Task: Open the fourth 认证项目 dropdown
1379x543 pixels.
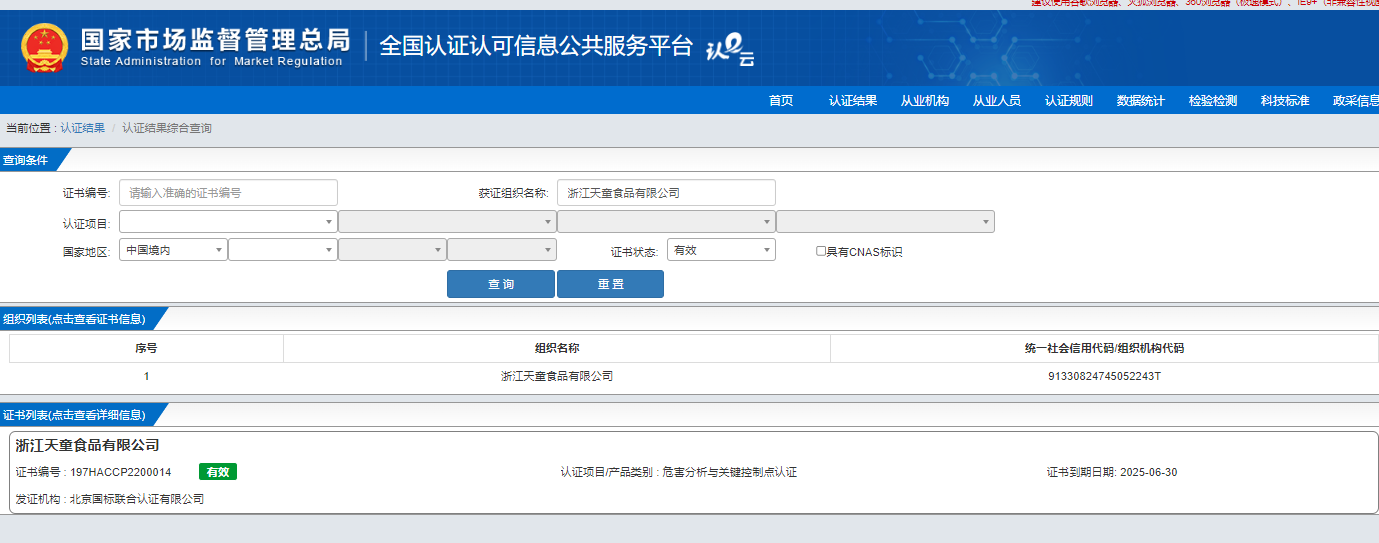Action: (x=885, y=221)
